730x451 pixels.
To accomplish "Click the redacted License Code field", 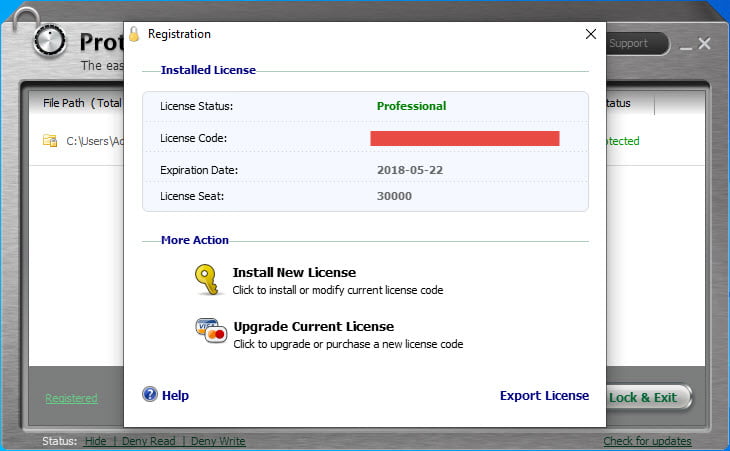I will point(465,138).
